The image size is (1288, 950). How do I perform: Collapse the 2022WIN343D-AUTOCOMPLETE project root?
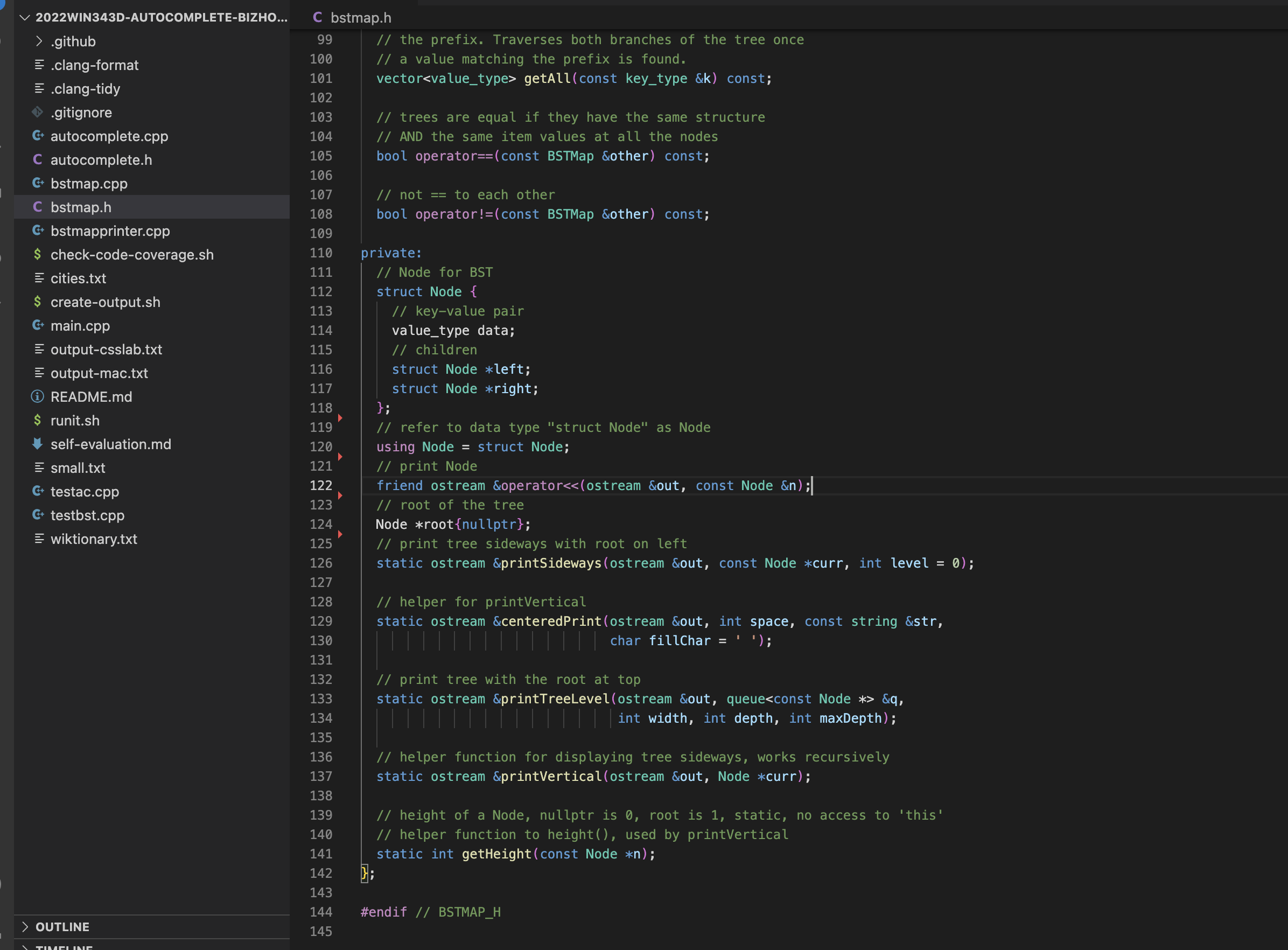tap(25, 18)
